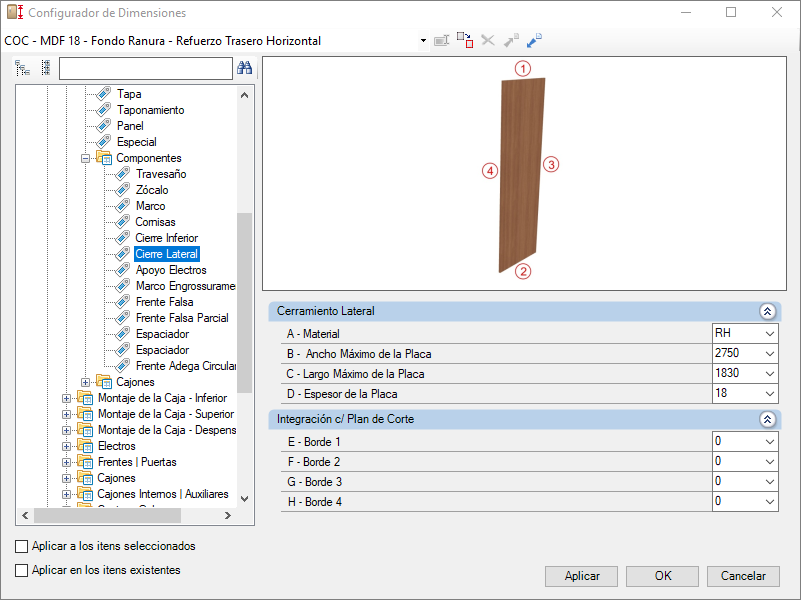Expand the Cajones Internos | Auxiliares node

coord(66,494)
